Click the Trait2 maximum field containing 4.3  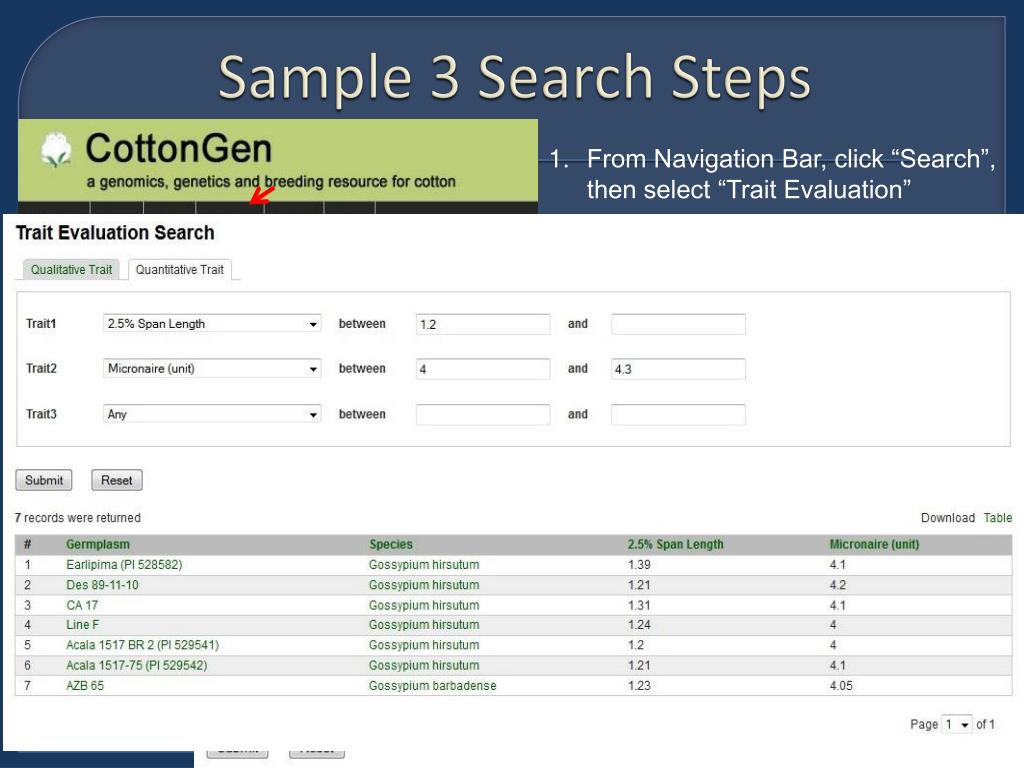(x=678, y=369)
